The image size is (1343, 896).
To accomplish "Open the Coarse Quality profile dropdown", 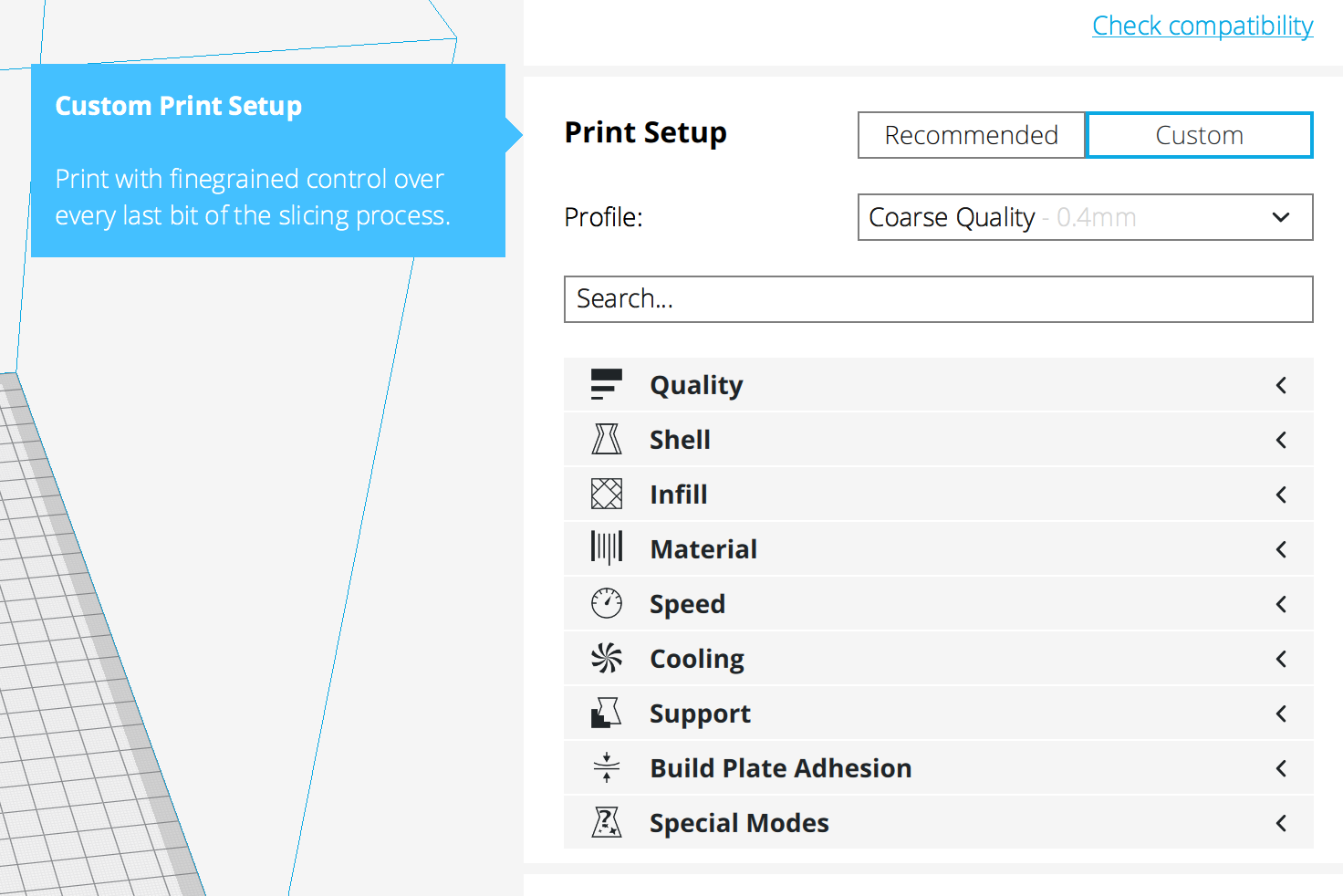I will click(x=1085, y=217).
